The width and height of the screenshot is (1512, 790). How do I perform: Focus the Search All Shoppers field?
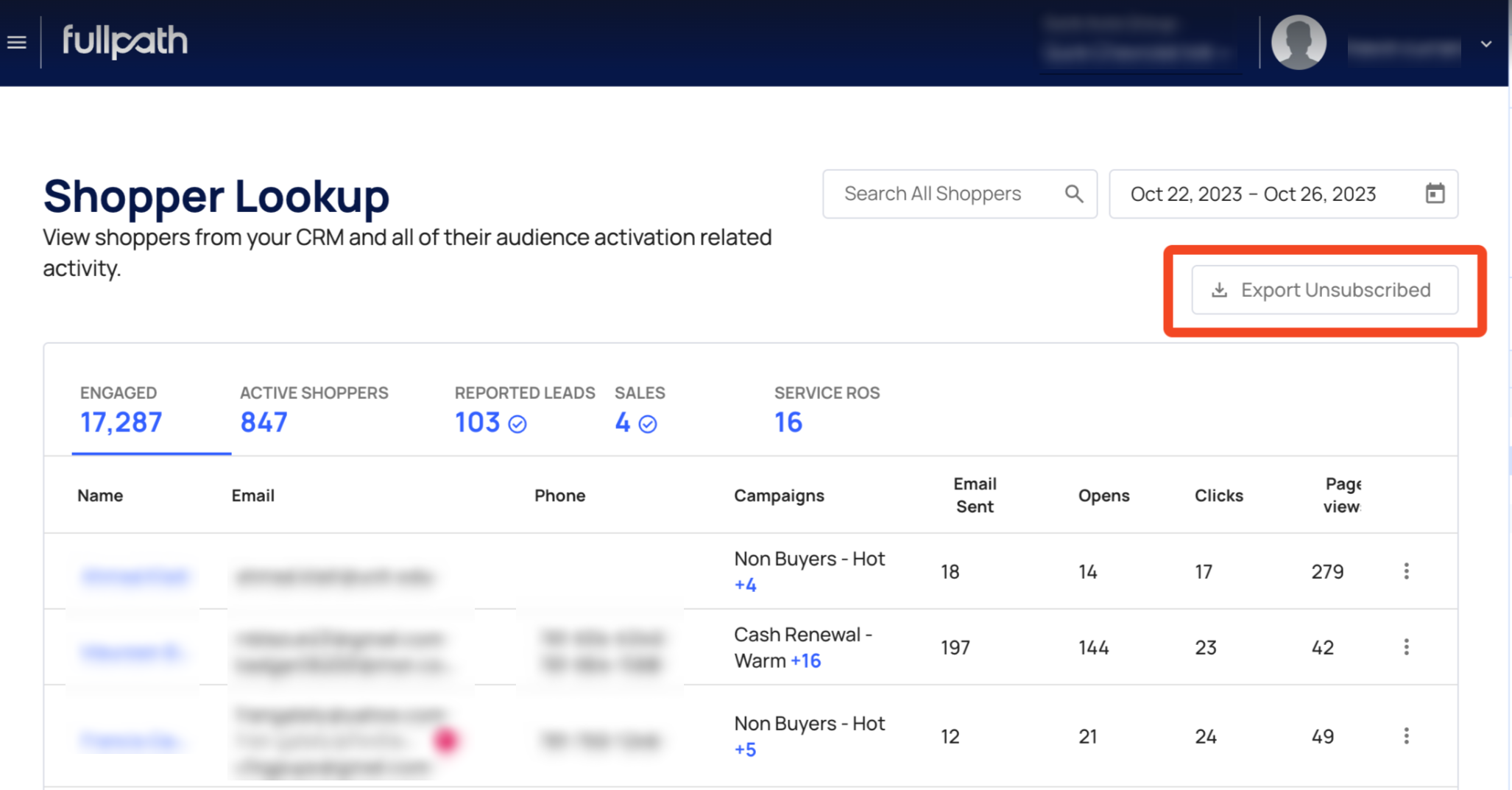(959, 194)
